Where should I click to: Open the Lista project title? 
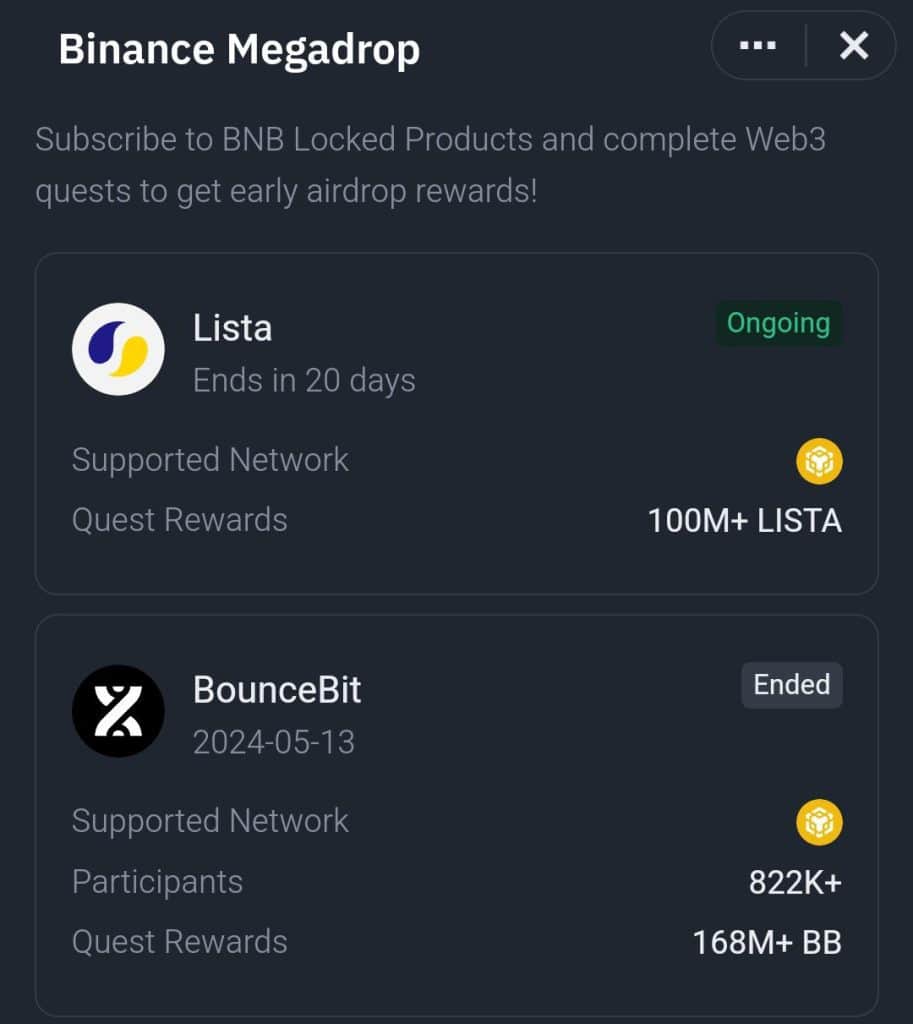coord(232,328)
